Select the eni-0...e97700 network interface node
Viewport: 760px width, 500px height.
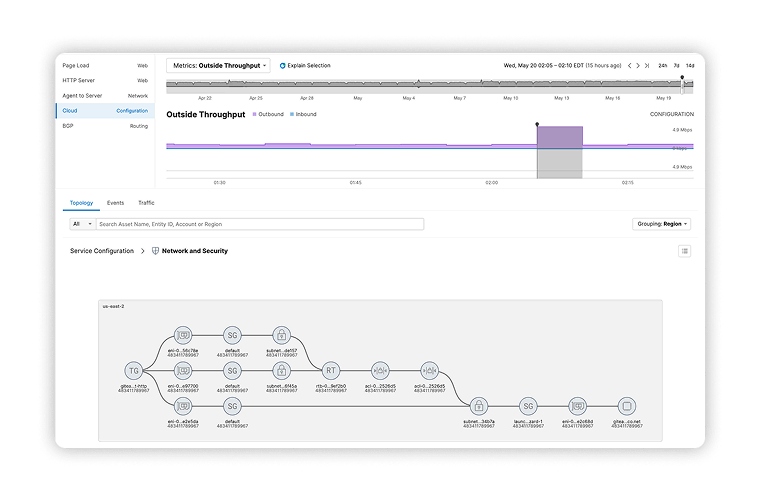click(183, 371)
